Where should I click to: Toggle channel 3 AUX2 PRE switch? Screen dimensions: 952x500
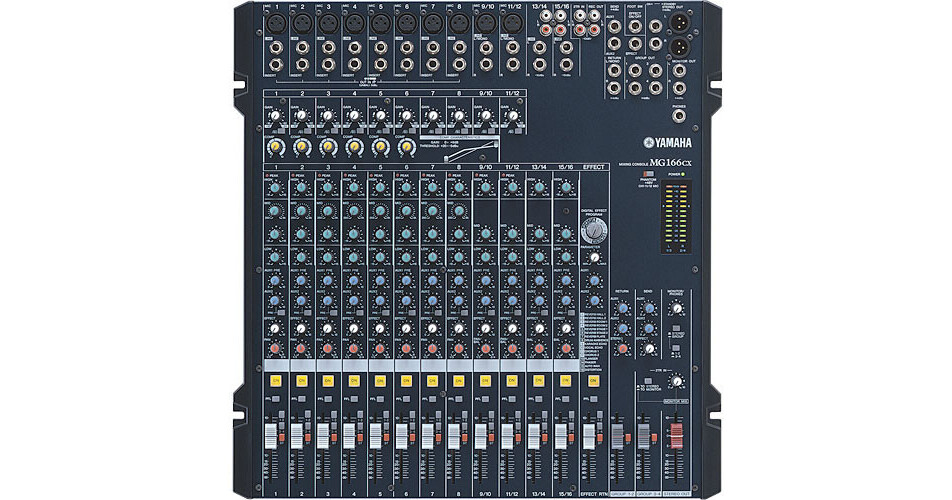[334, 312]
